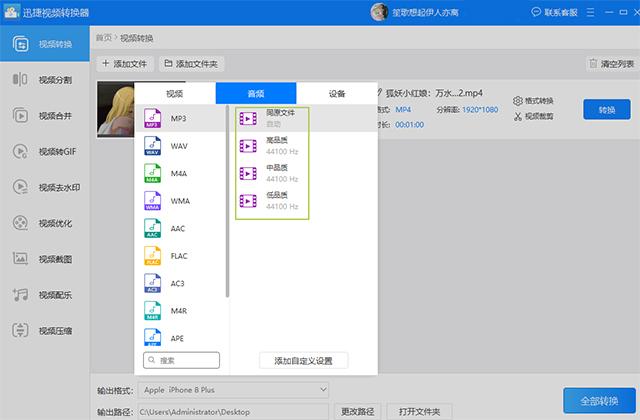Switch to the 设备 format tab

(337, 93)
